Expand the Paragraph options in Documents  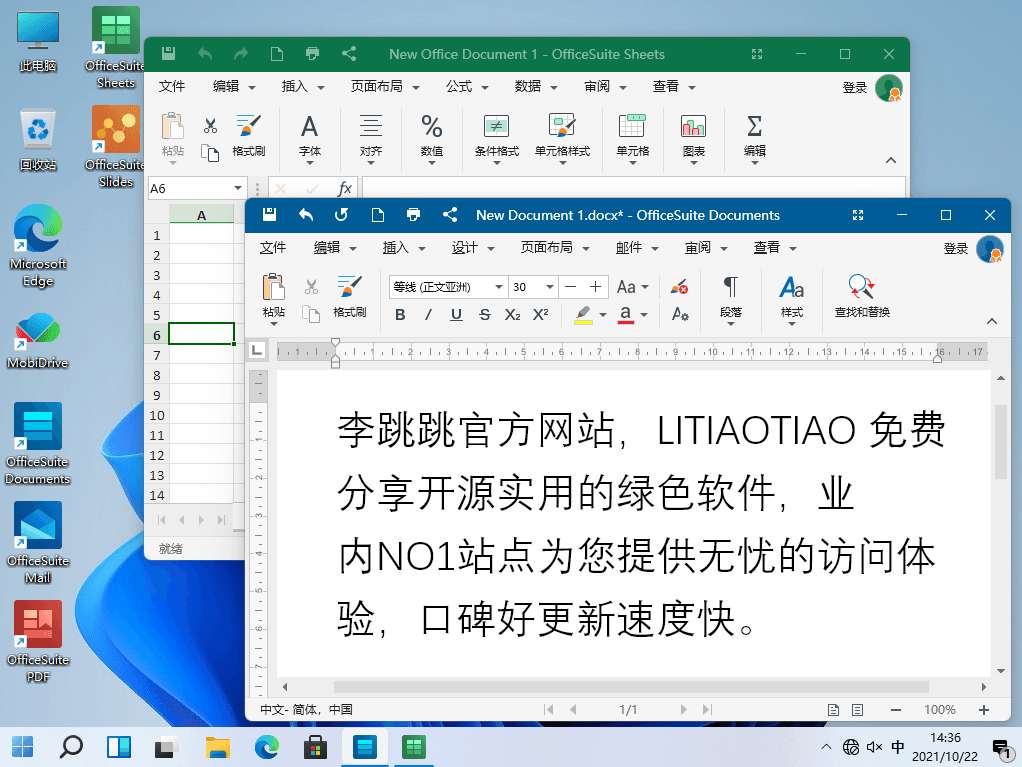tap(731, 300)
